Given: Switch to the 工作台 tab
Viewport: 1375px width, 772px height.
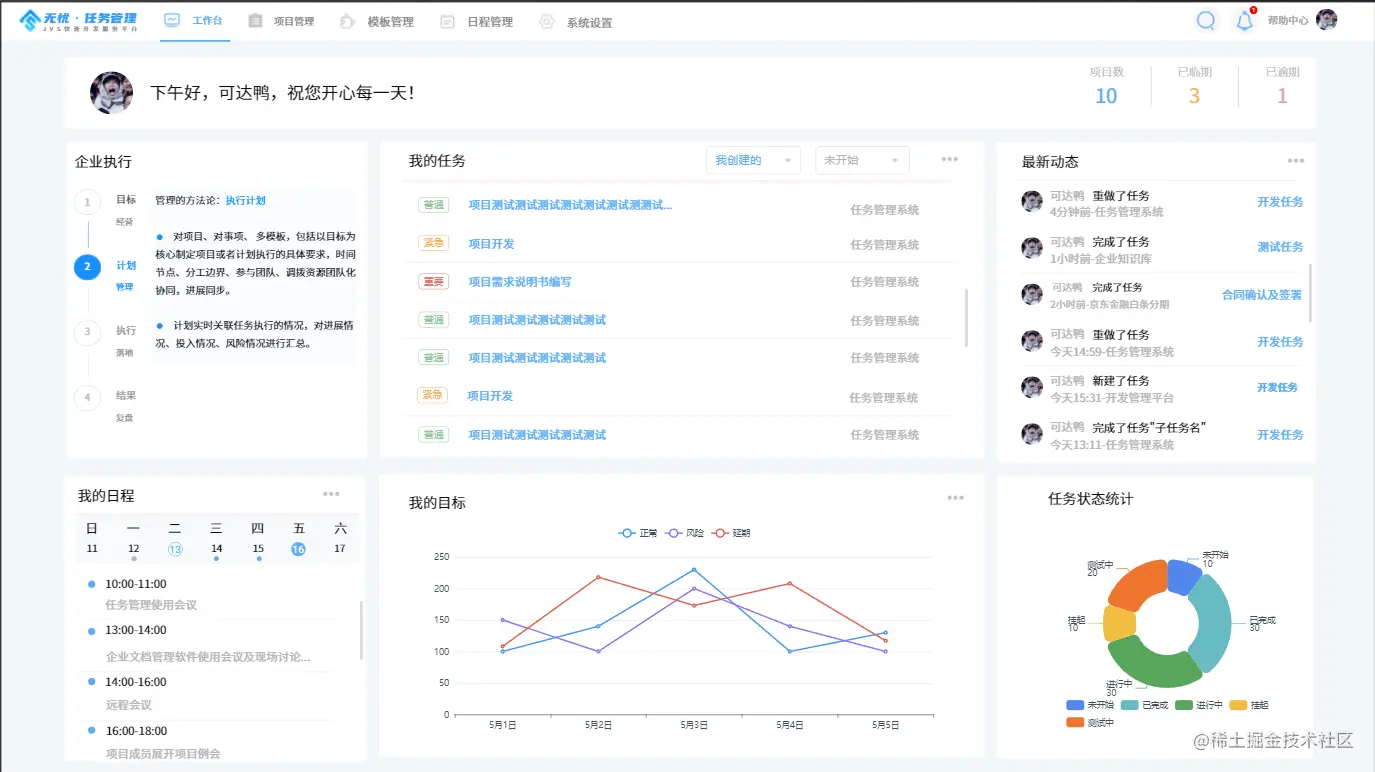Looking at the screenshot, I should coord(196,21).
